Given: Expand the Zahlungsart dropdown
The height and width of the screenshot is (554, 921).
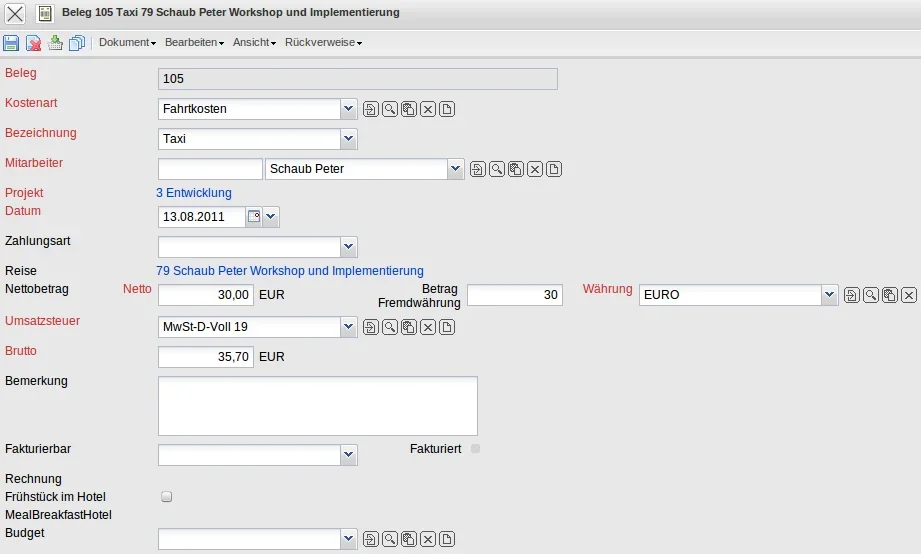Looking at the screenshot, I should coord(348,247).
